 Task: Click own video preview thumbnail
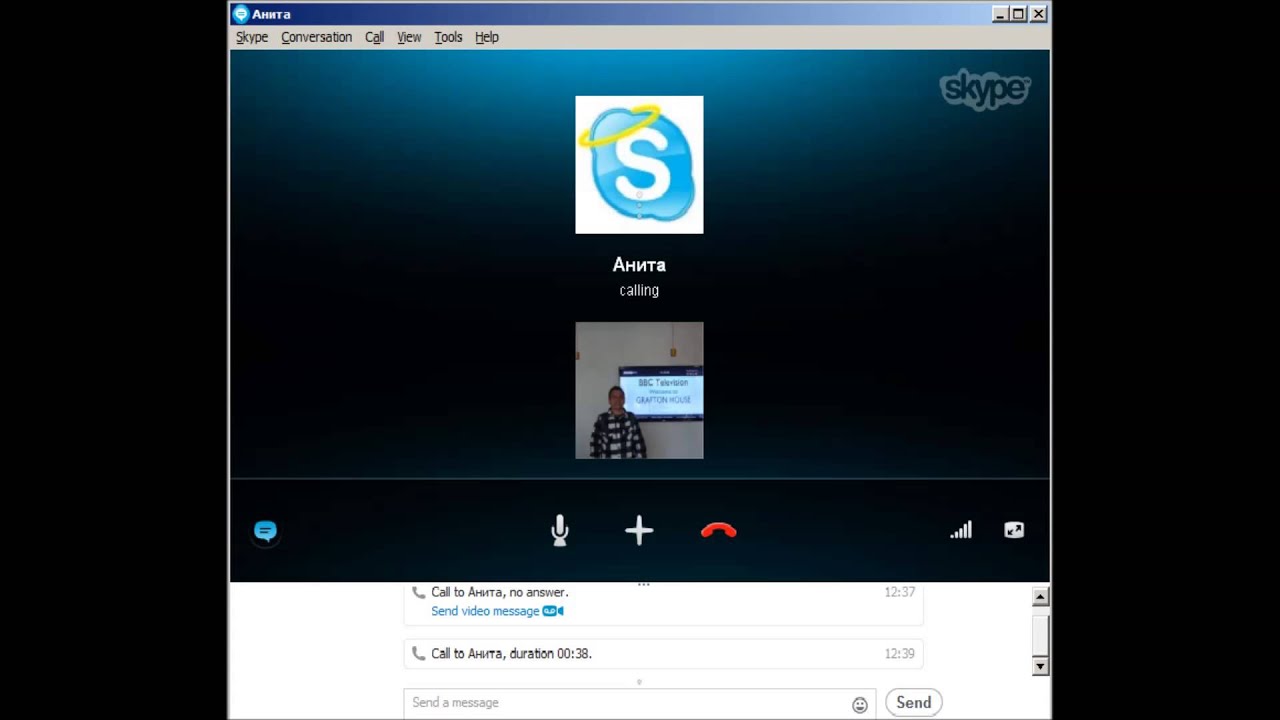click(639, 390)
